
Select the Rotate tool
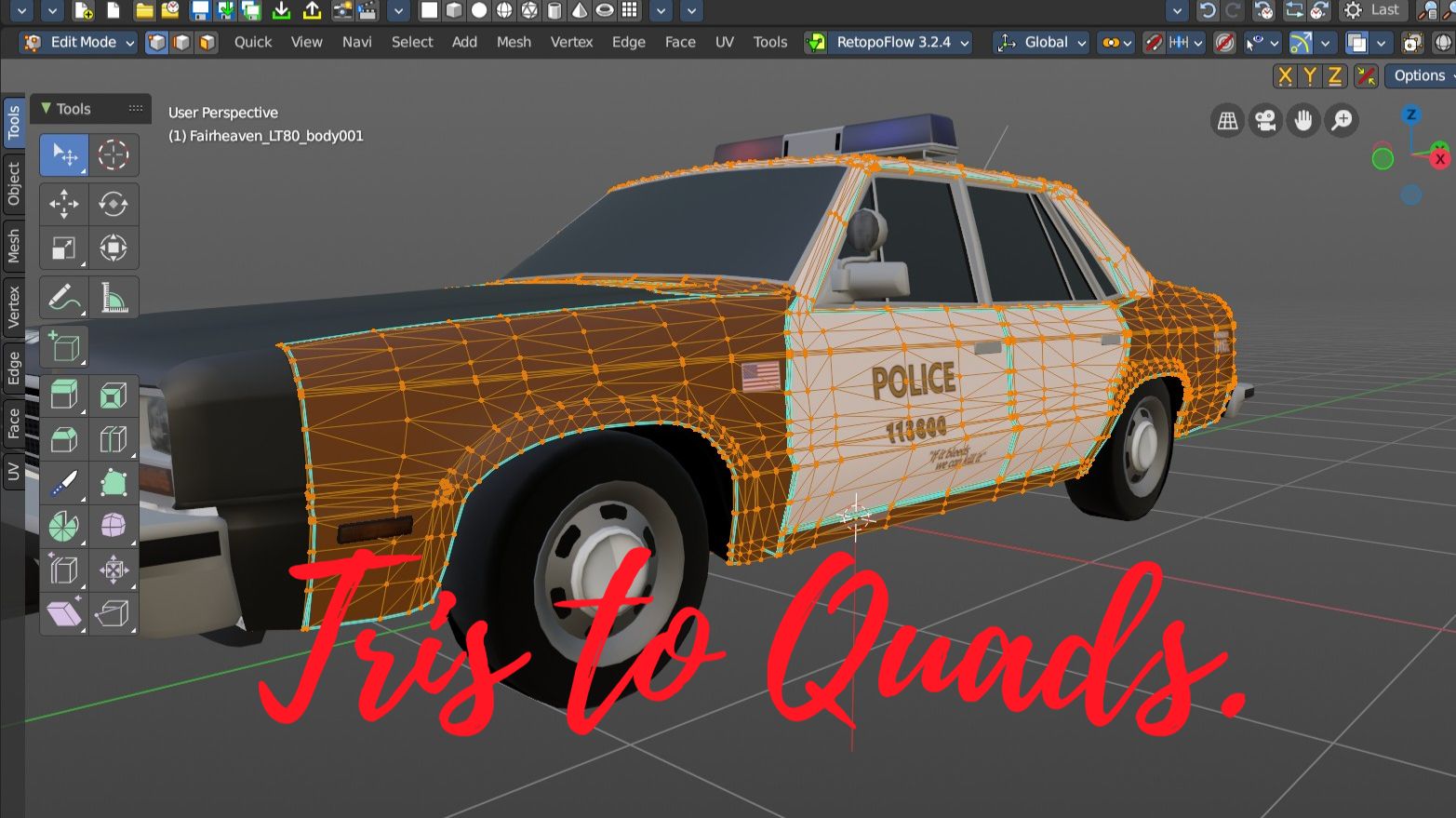pos(114,204)
